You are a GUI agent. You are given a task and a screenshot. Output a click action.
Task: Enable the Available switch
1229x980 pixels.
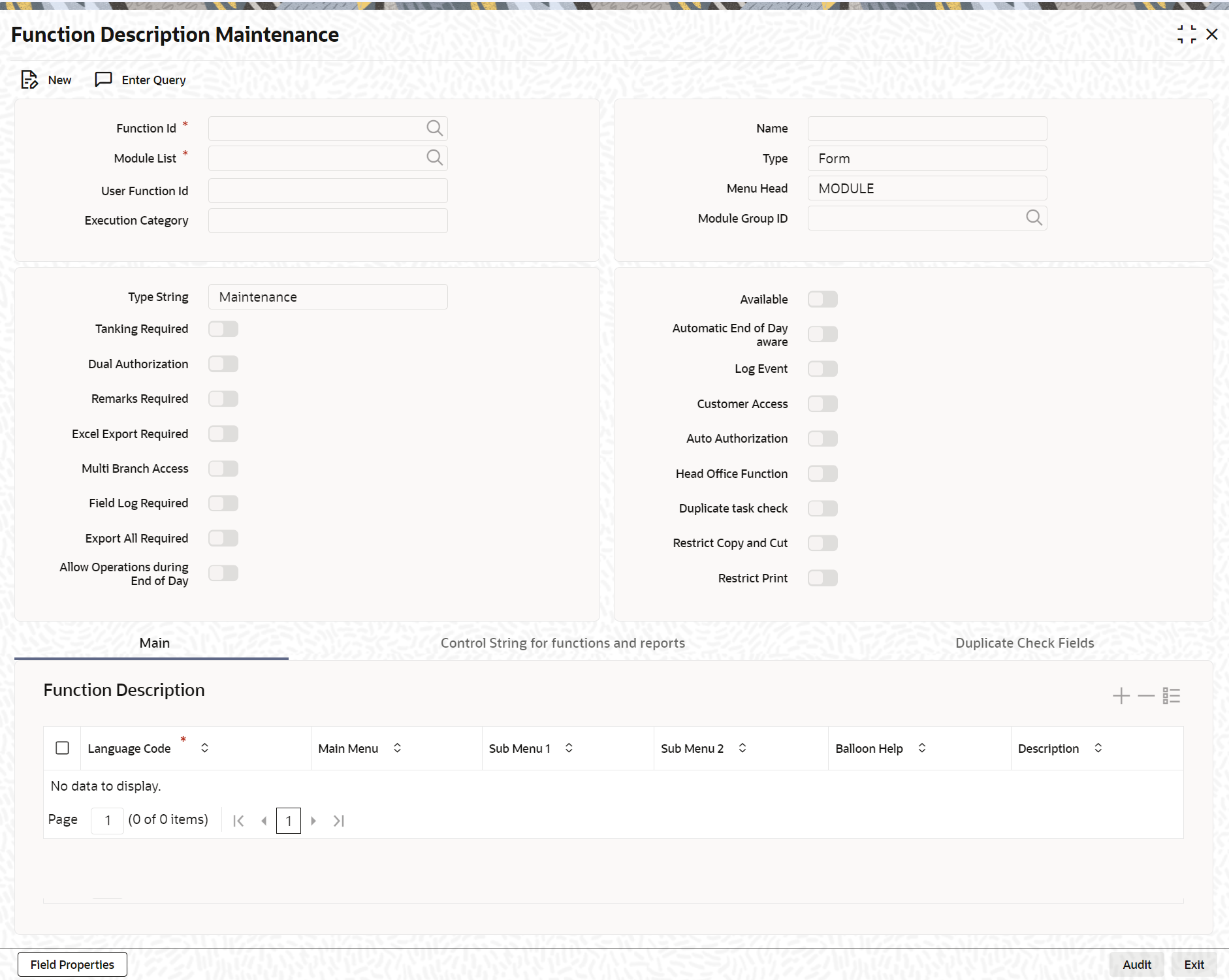pos(823,299)
